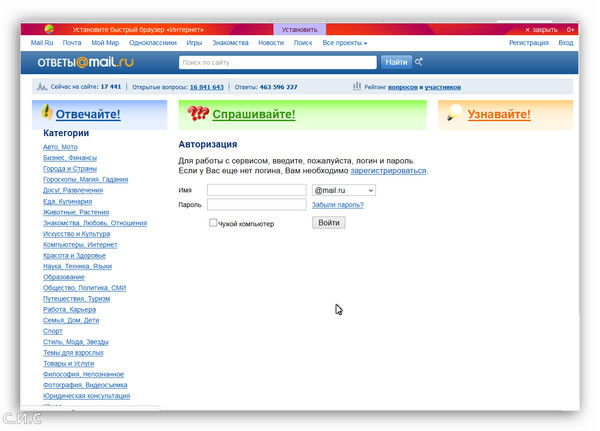Focus the Имя input field

(257, 190)
